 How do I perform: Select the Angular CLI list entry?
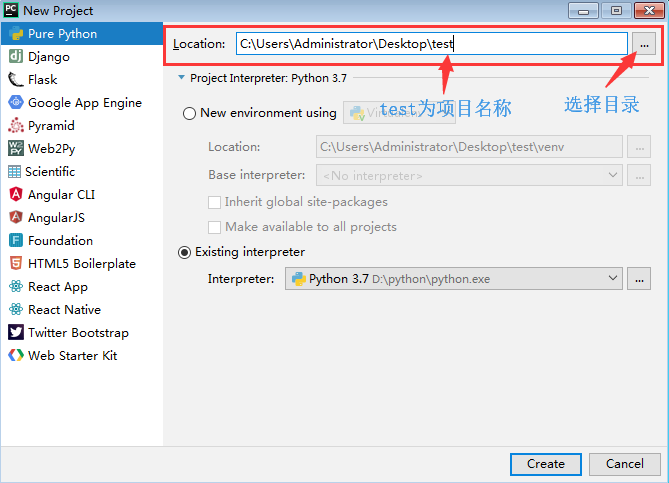coord(82,195)
